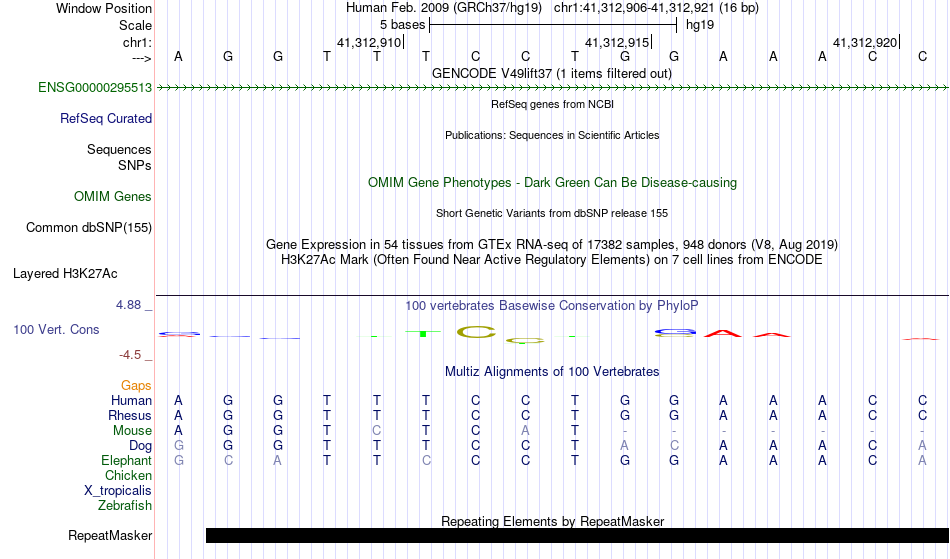Click the OMIM Genes track label
The width and height of the screenshot is (950, 559).
tap(113, 197)
